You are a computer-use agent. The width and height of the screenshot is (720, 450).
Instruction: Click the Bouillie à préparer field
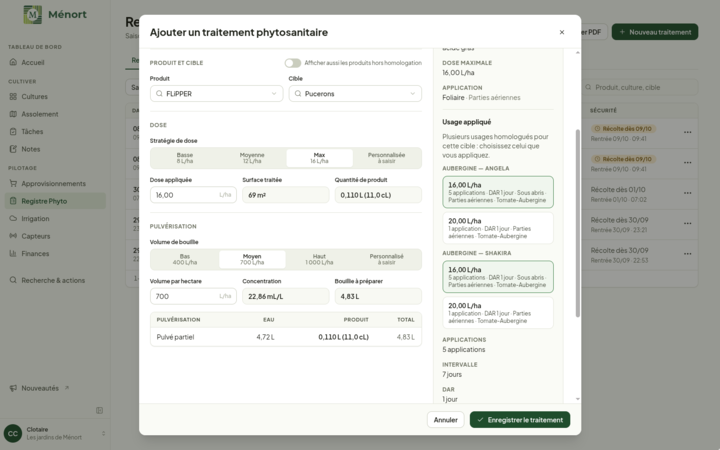pos(378,296)
